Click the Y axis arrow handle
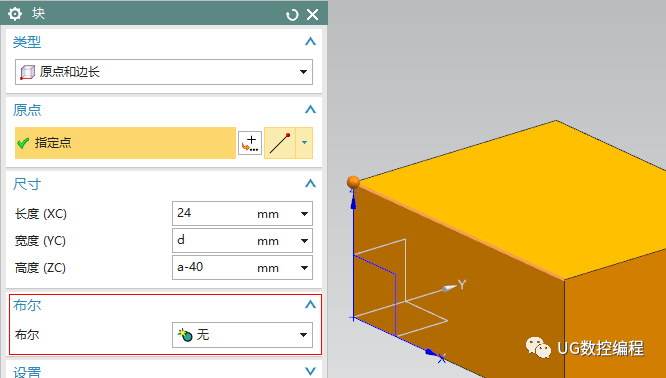Viewport: 666px width, 378px height. [x=449, y=288]
